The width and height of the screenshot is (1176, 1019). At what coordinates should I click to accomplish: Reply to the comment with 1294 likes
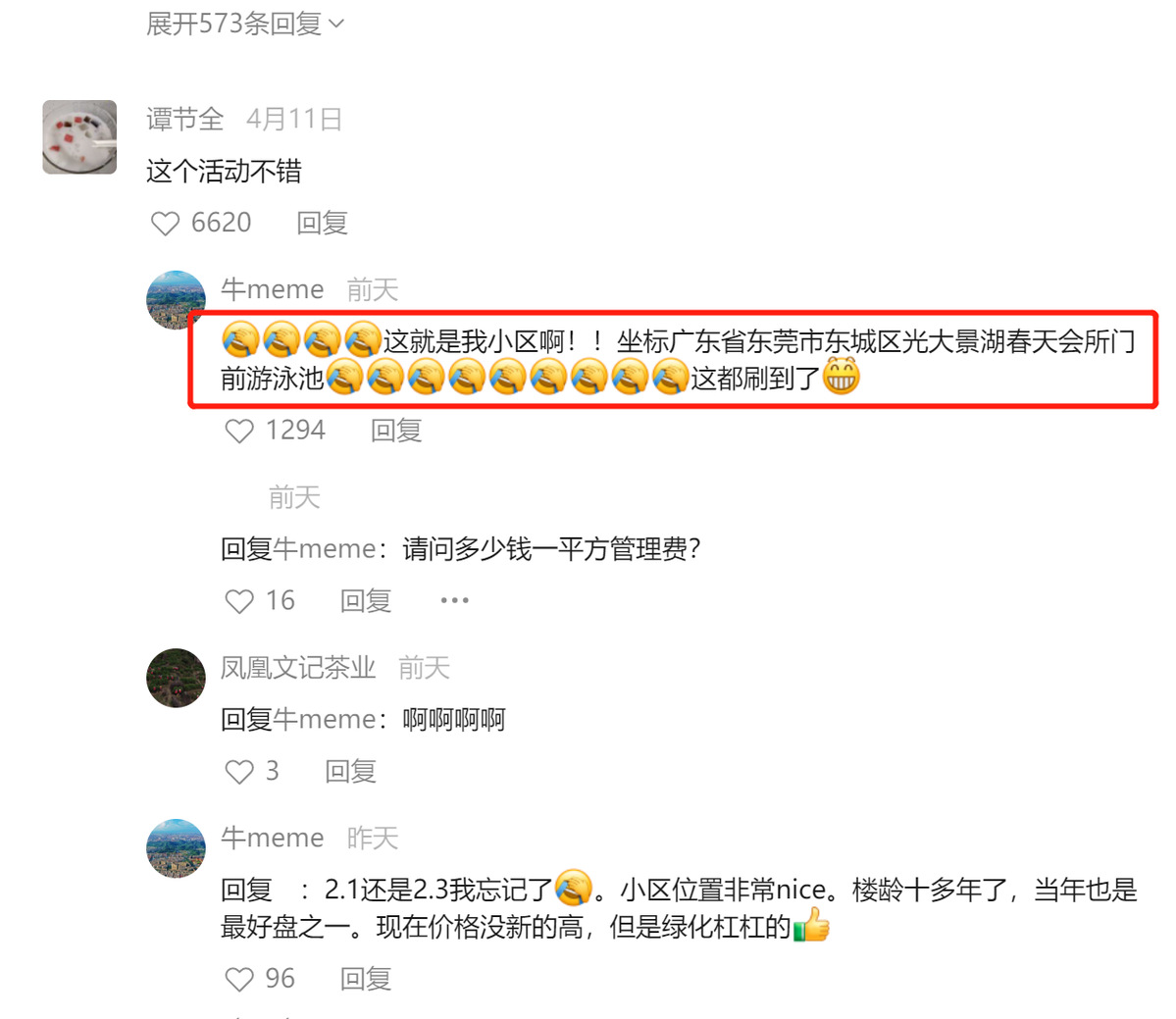[x=397, y=432]
